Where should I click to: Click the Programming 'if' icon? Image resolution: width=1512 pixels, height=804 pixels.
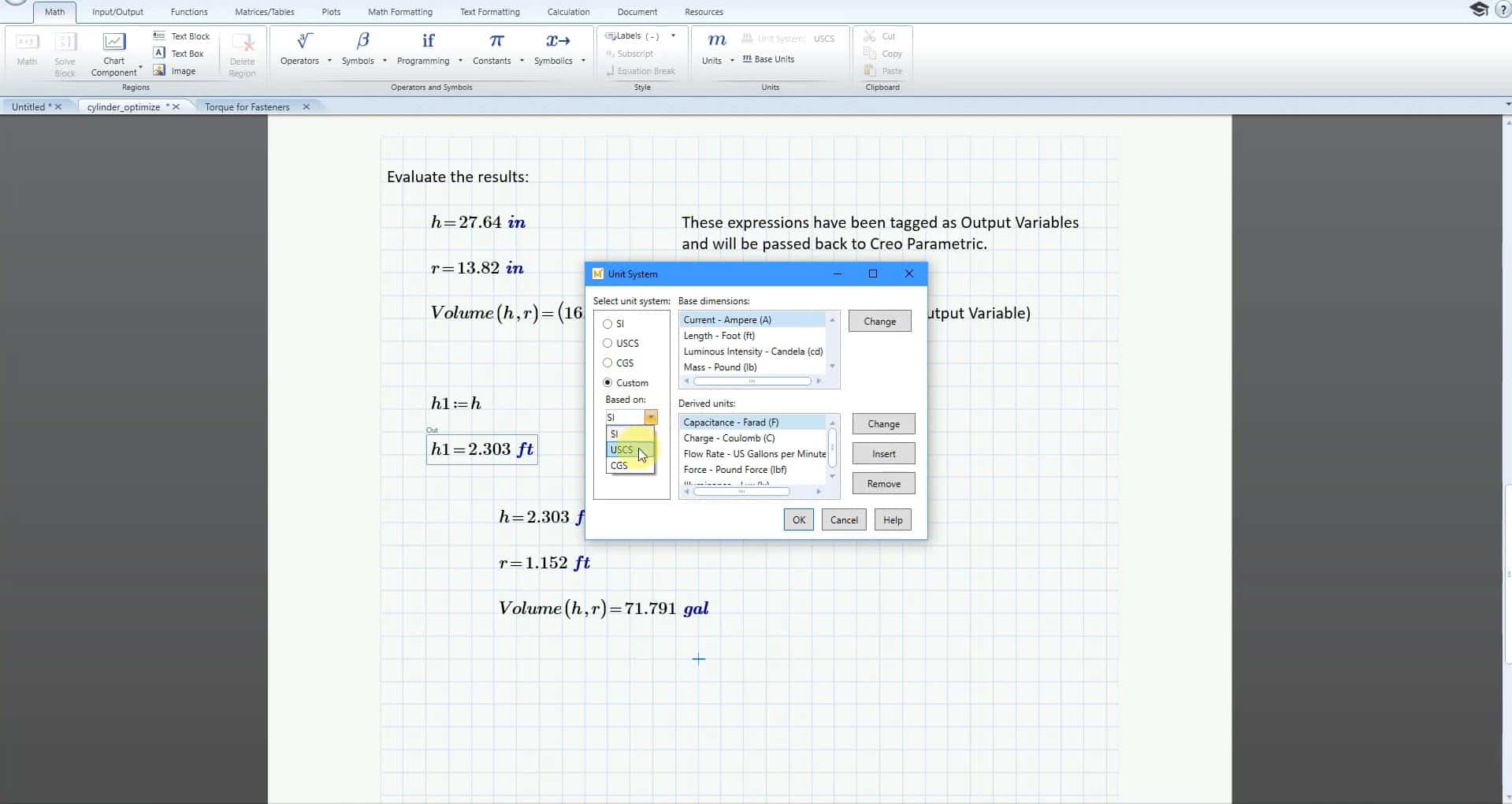click(x=428, y=41)
